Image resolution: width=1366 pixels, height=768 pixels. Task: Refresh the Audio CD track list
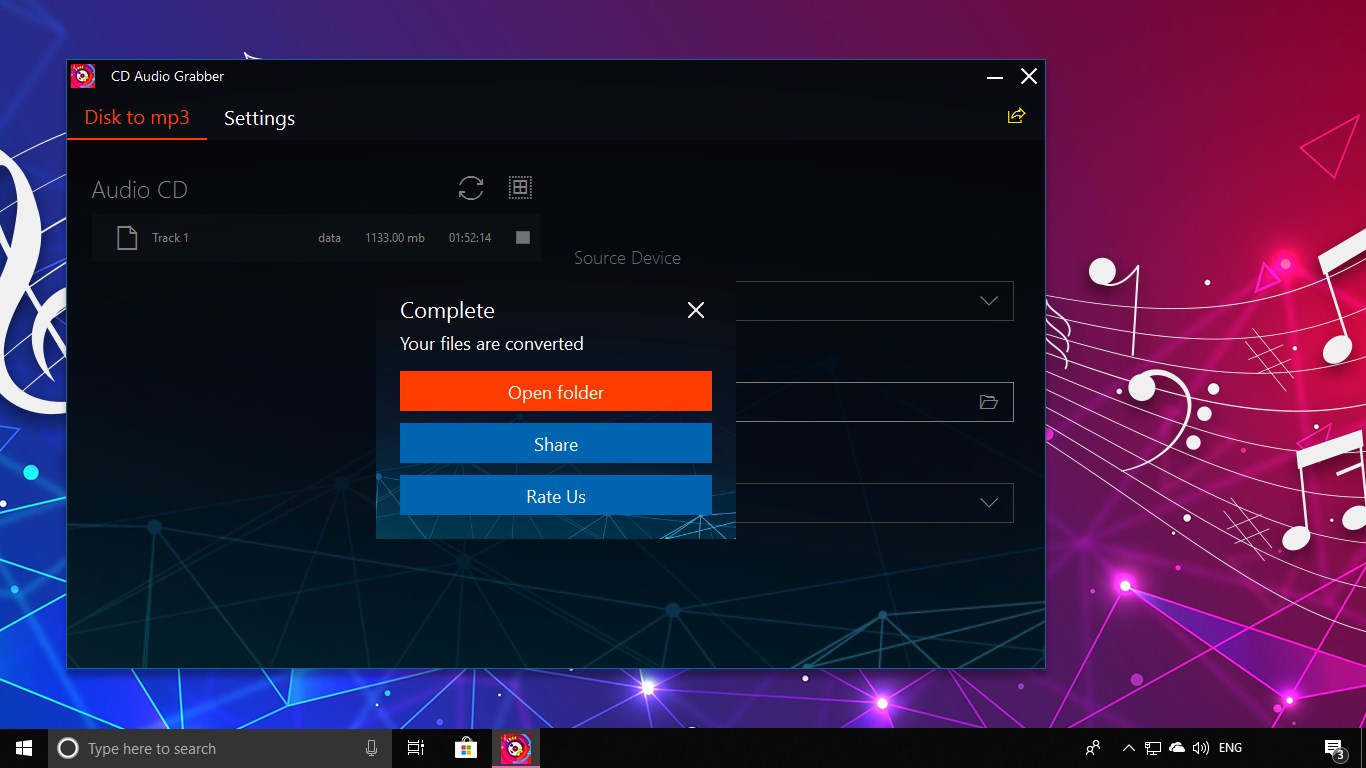click(x=471, y=187)
